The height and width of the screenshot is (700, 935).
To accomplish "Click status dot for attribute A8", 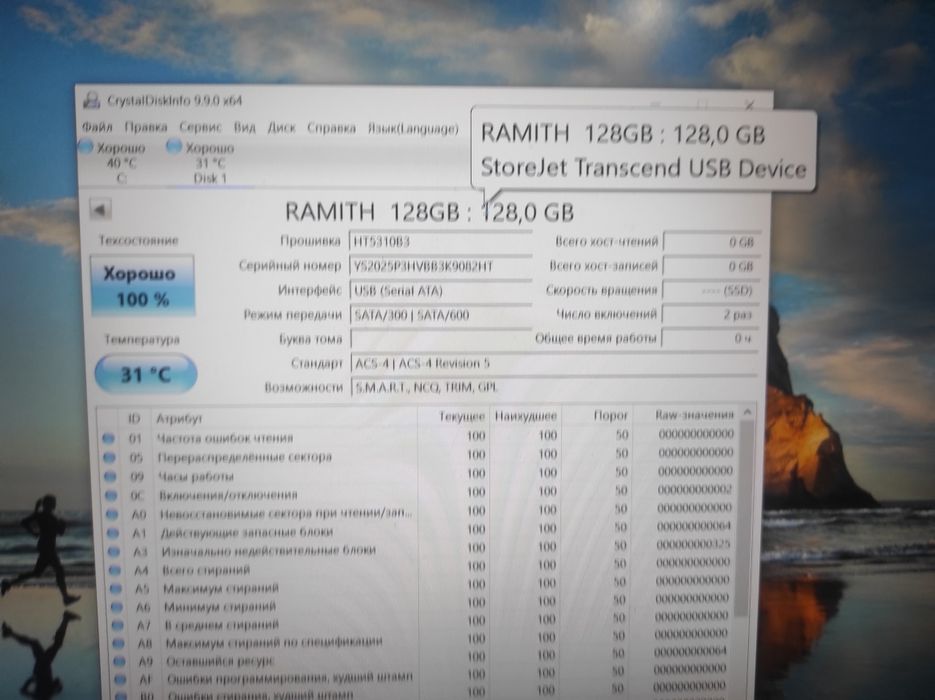I will (x=119, y=643).
